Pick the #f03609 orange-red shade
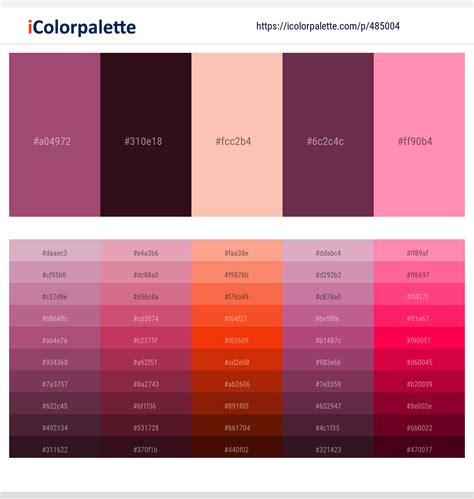Screen dimensions: 474x499 pos(237,338)
